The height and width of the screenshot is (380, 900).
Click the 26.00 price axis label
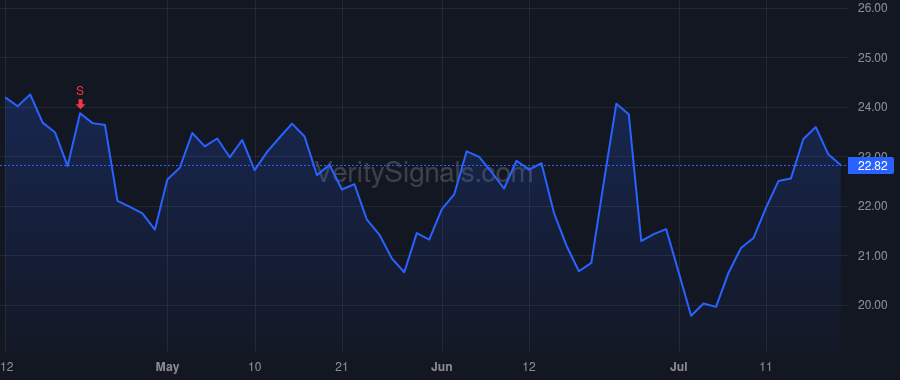871,8
